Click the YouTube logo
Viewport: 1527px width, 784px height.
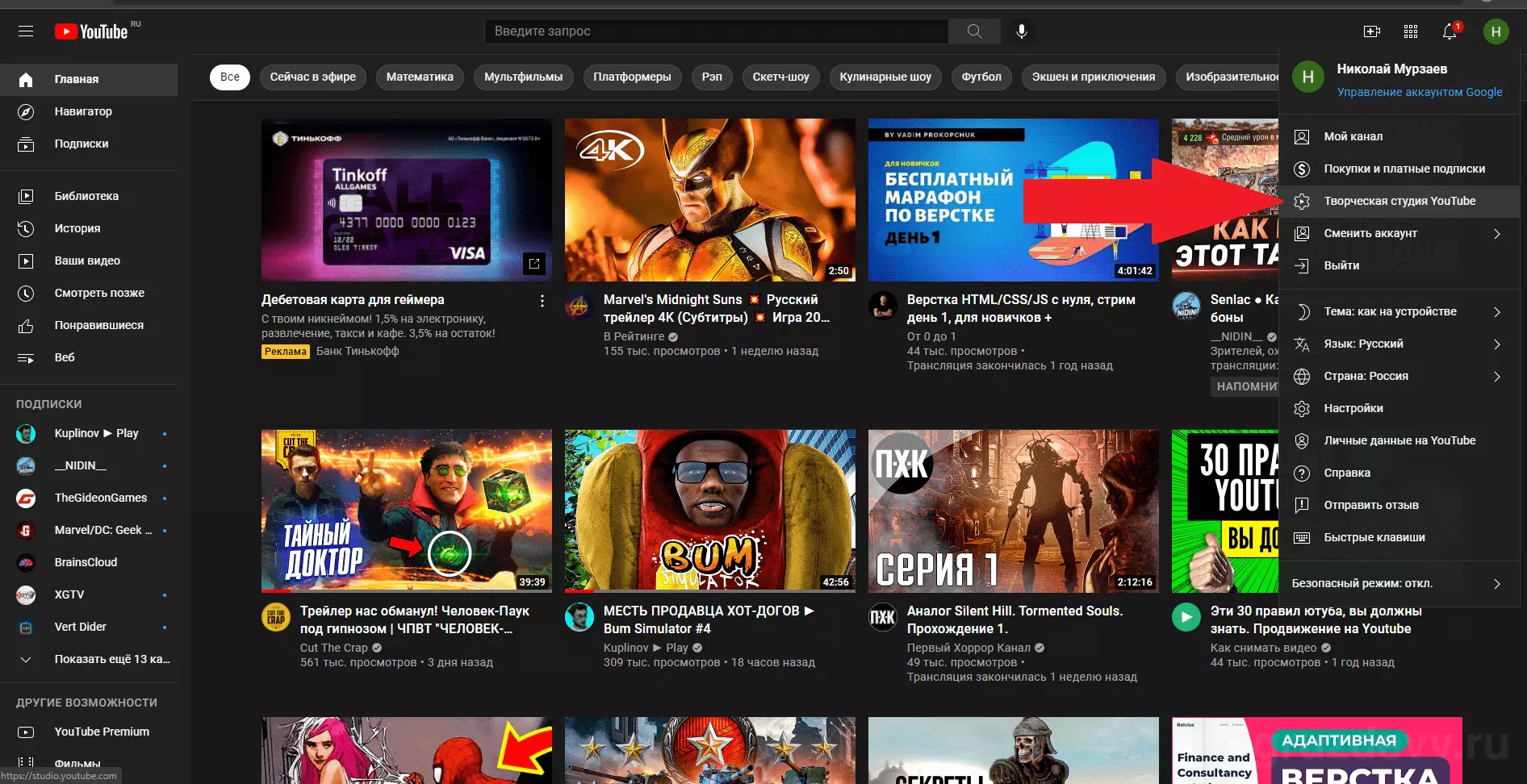[x=91, y=31]
